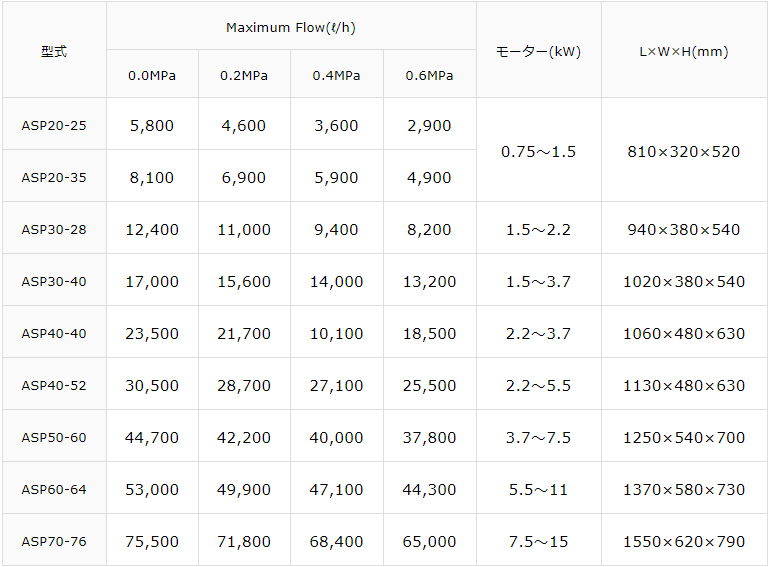Click the 型式 column header
This screenshot has height=567, width=772.
[x=54, y=51]
